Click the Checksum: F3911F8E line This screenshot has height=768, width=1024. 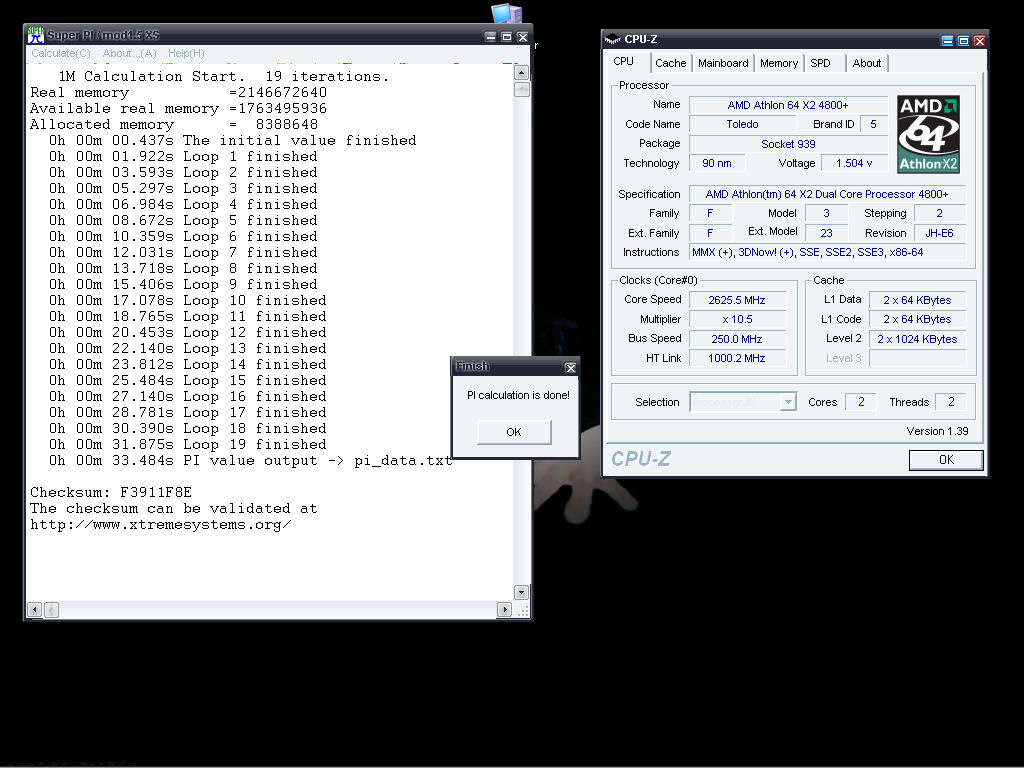click(x=111, y=492)
